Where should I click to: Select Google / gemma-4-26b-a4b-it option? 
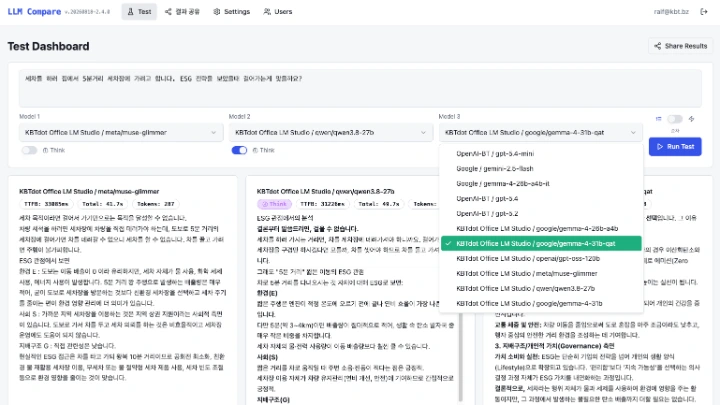541,183
